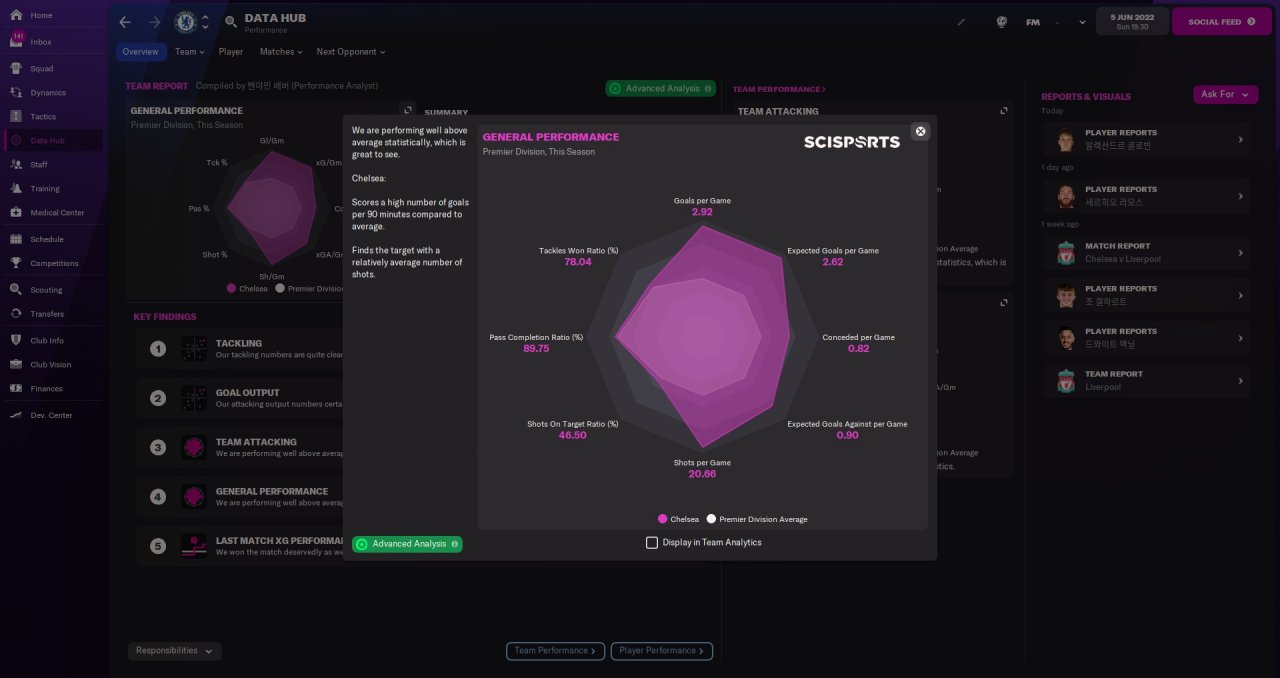This screenshot has width=1280, height=678.
Task: Click Advanced Analysis button in popup
Action: point(407,544)
